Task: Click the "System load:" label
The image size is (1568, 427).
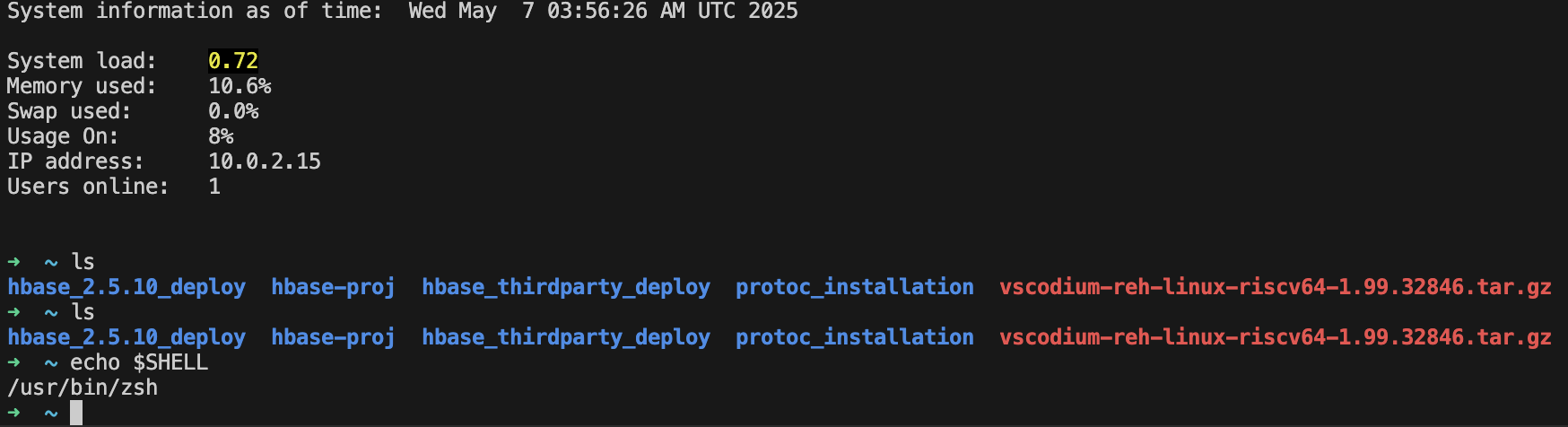Action: click(x=82, y=61)
